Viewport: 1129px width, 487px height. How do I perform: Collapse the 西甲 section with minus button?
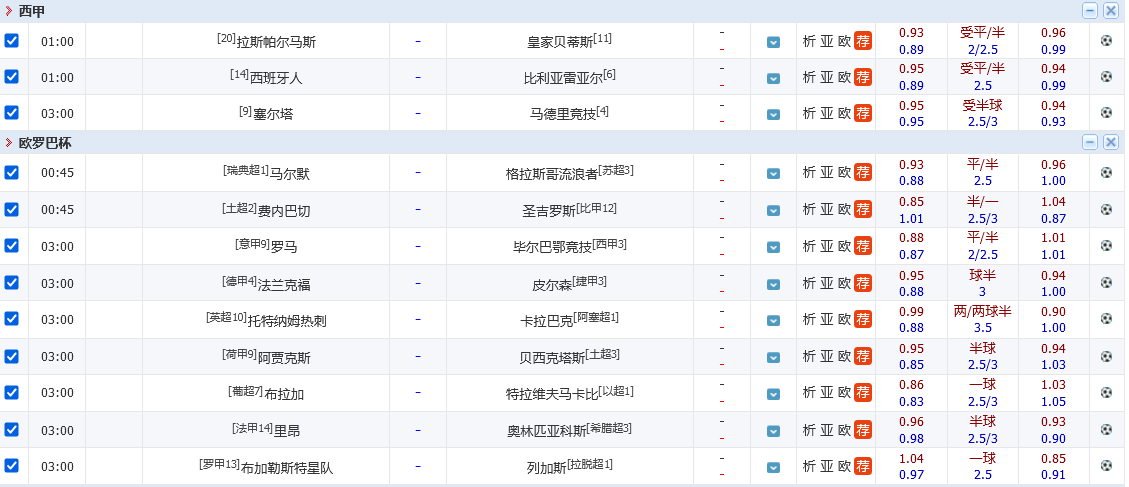coord(1090,11)
